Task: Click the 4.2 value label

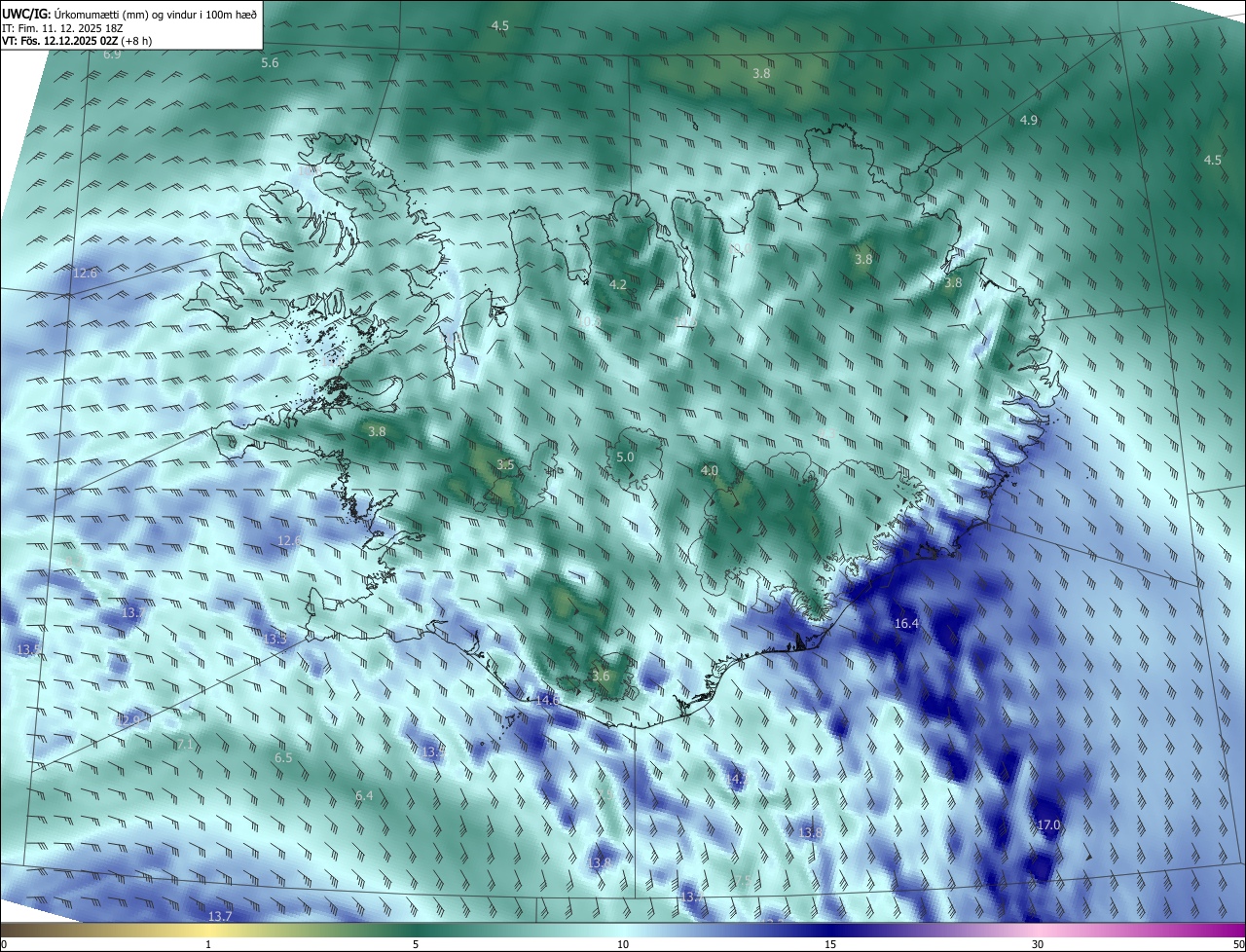Action: point(617,284)
